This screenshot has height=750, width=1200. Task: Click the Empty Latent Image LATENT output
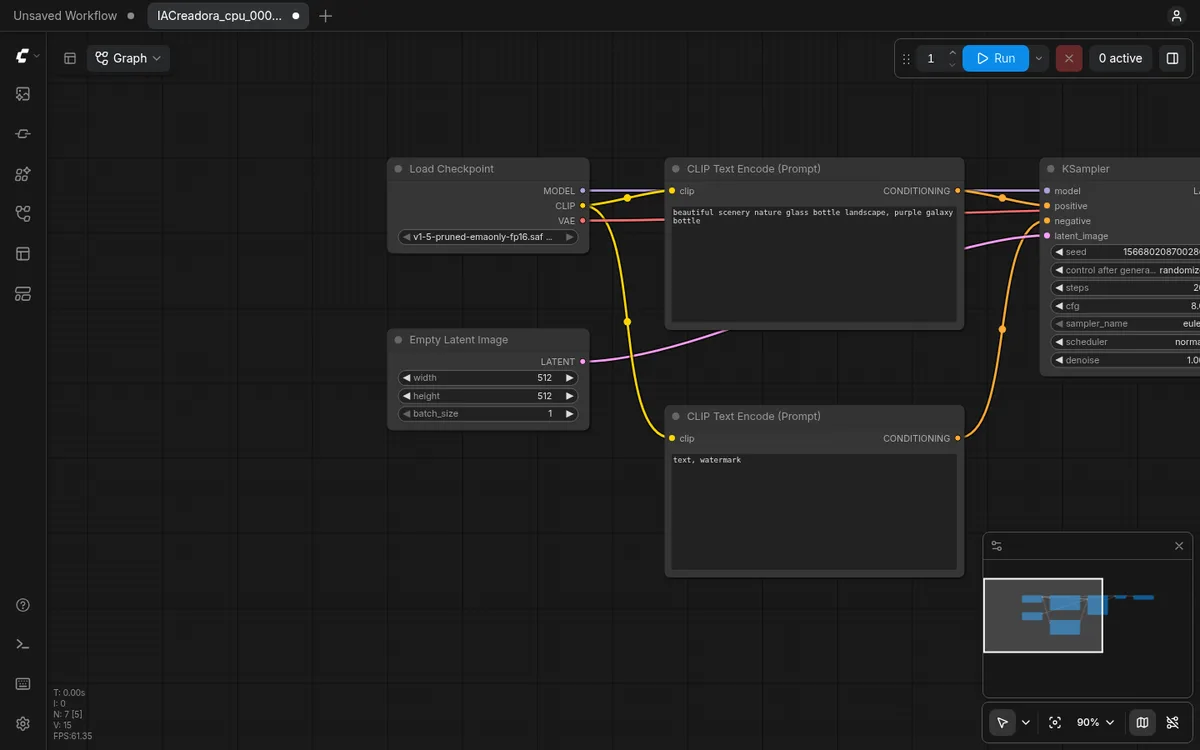click(x=583, y=361)
